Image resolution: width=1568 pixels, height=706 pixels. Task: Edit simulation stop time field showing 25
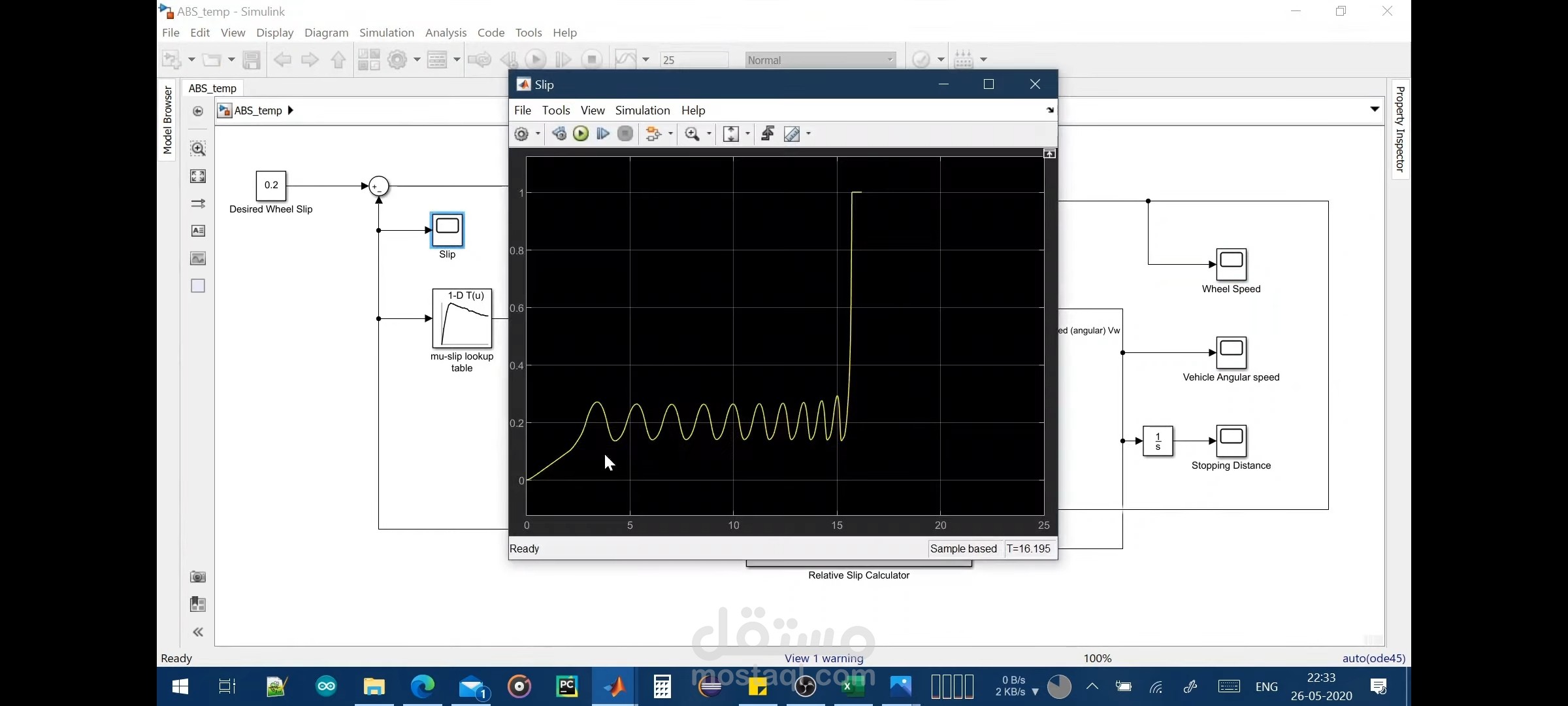tap(694, 60)
